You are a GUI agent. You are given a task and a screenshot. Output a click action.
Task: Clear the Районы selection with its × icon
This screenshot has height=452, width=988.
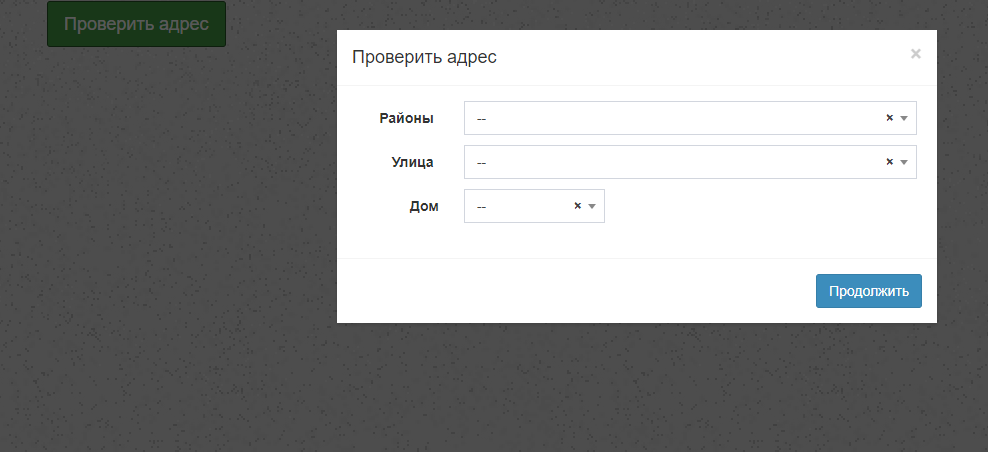point(889,118)
